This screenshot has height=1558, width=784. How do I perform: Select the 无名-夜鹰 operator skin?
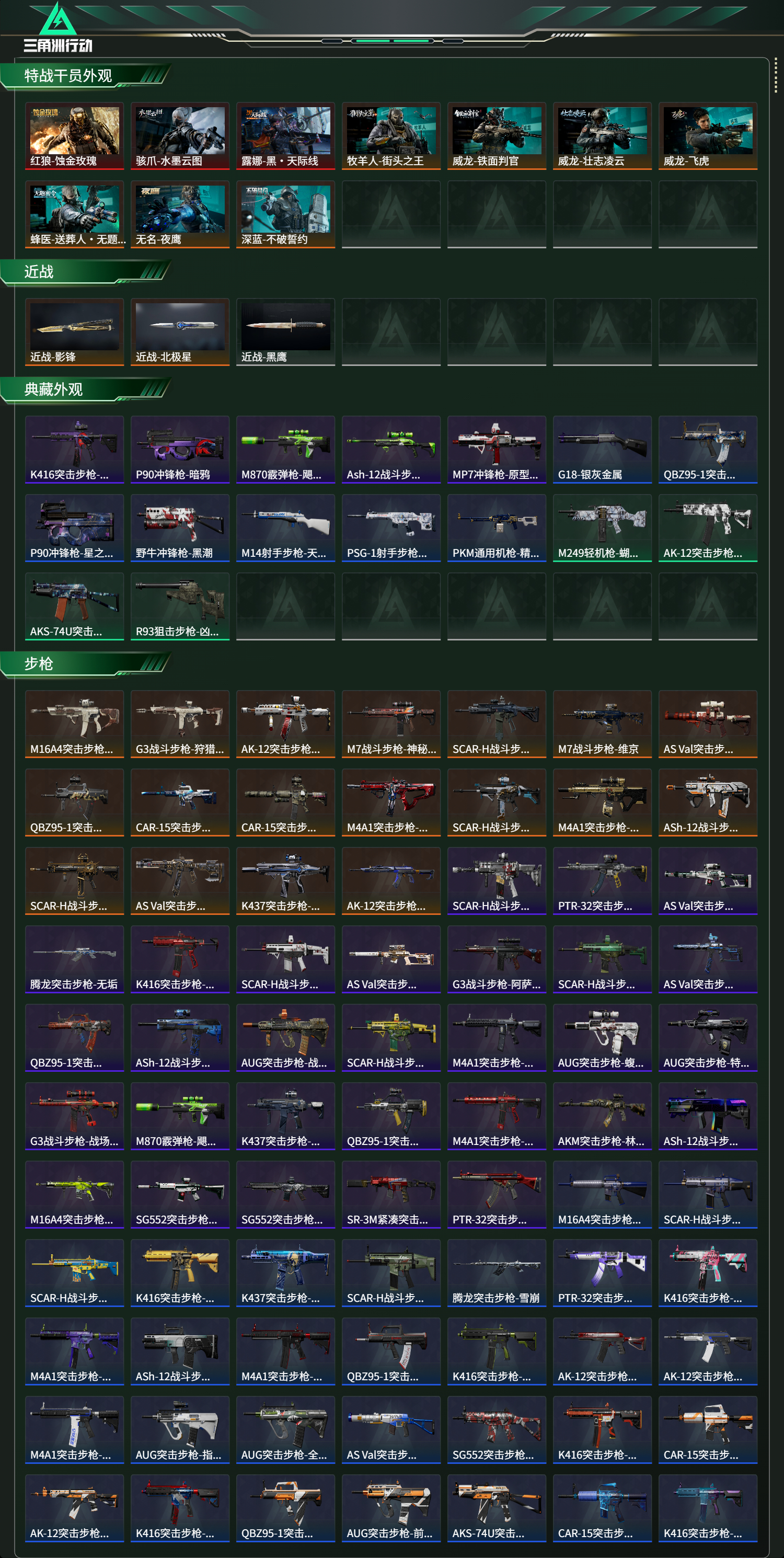point(180,214)
